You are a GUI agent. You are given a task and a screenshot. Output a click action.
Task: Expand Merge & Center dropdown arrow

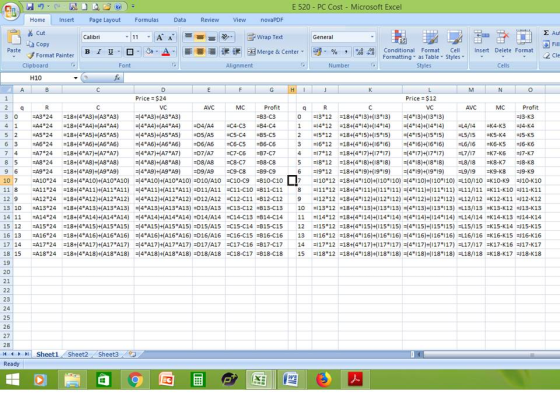coord(302,52)
